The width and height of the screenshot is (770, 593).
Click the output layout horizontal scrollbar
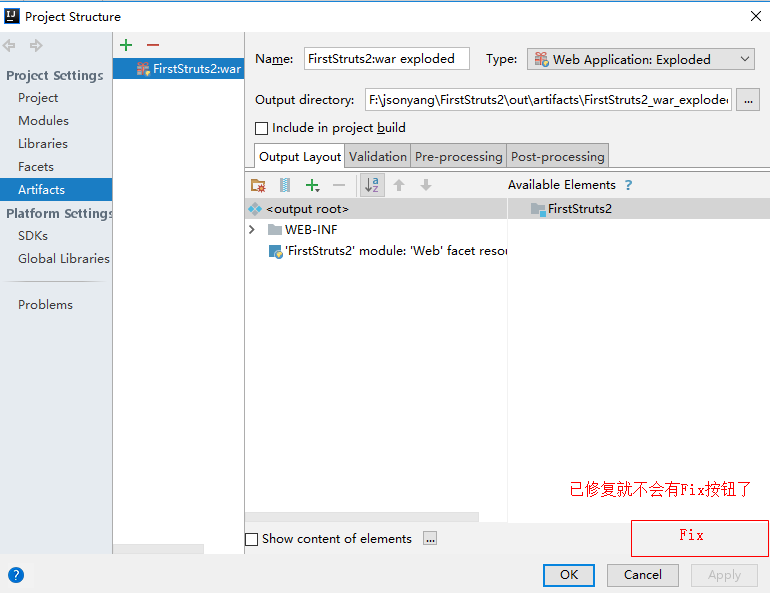click(362, 517)
